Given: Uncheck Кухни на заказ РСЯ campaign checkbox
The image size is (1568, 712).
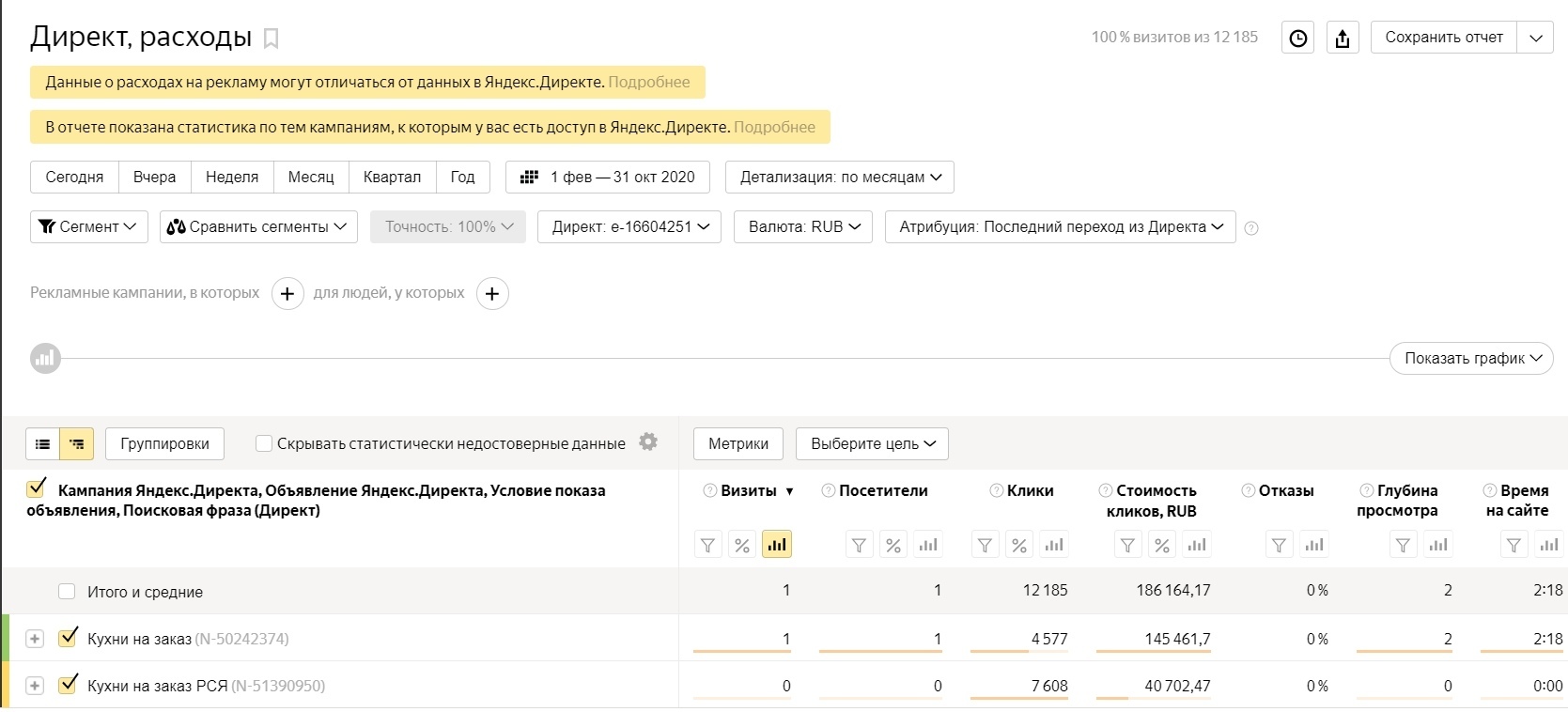Looking at the screenshot, I should point(67,685).
